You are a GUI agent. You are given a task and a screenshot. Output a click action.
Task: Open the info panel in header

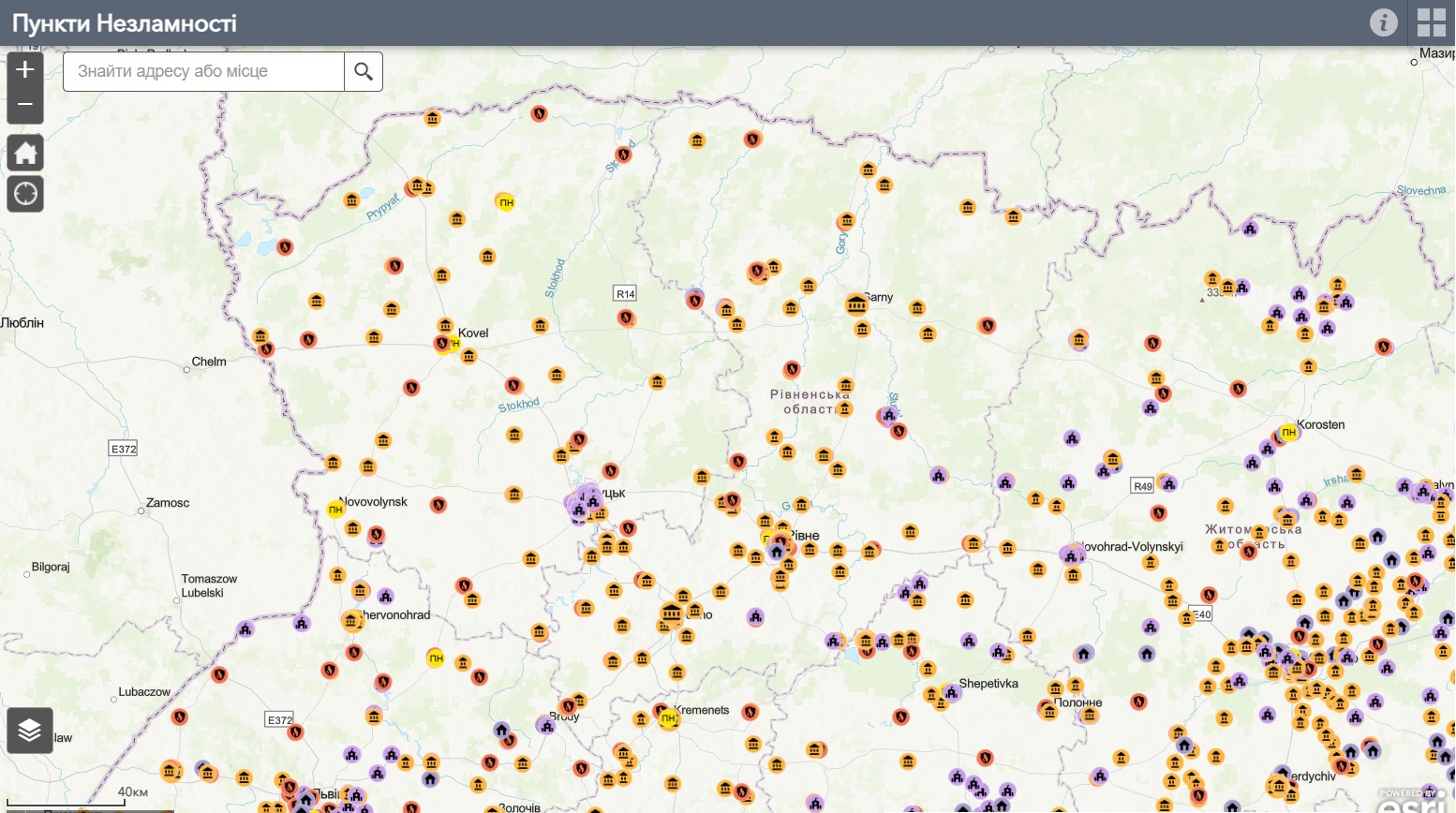click(x=1383, y=22)
